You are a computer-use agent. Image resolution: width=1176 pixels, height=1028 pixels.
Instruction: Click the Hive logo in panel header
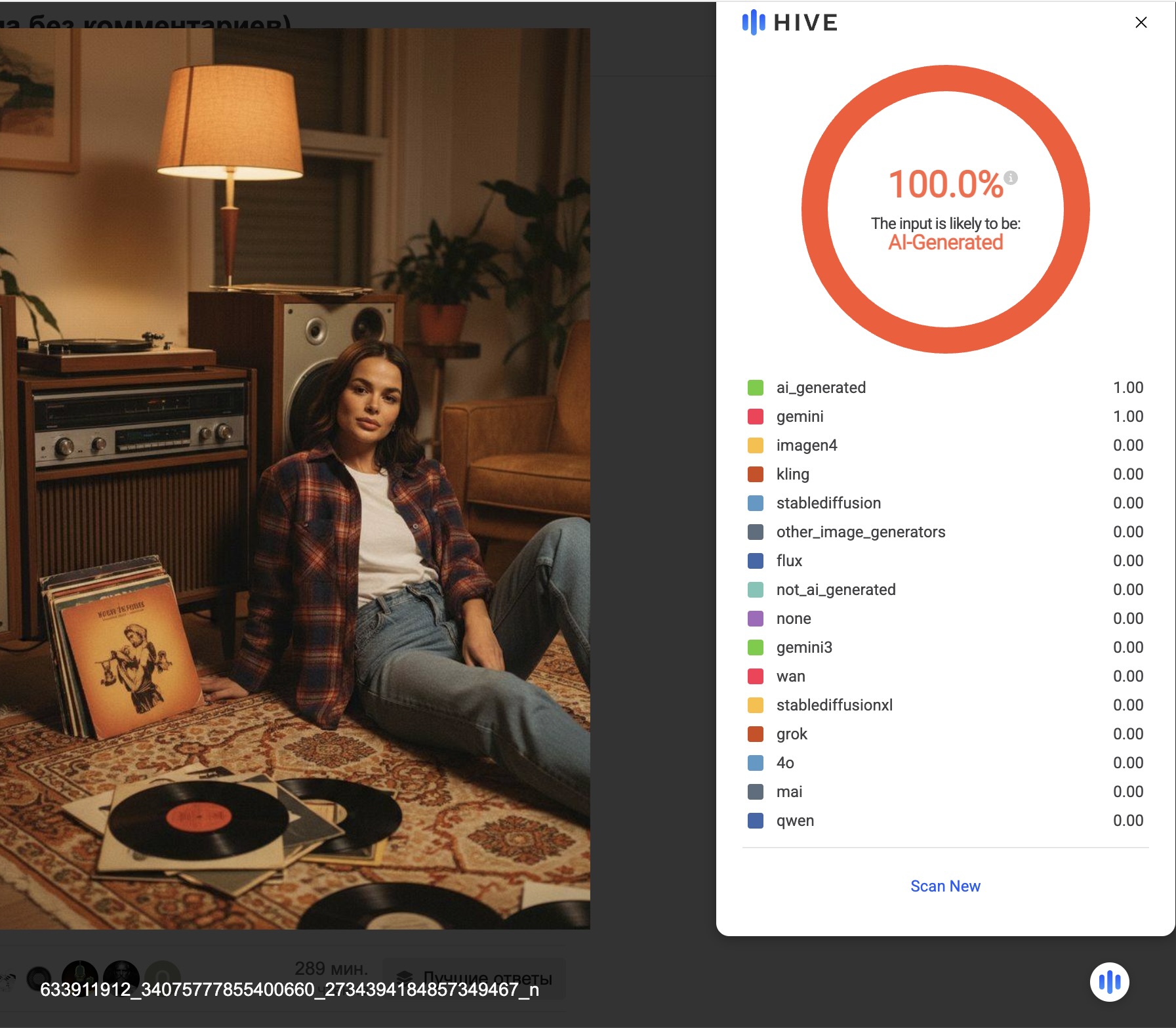tap(790, 22)
